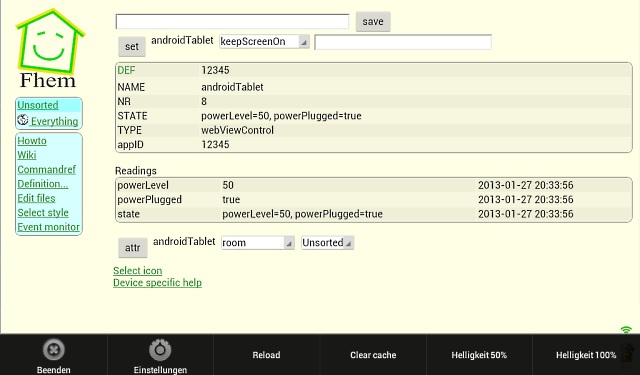Open the room attribute dropdown
640x375 pixels.
point(258,243)
